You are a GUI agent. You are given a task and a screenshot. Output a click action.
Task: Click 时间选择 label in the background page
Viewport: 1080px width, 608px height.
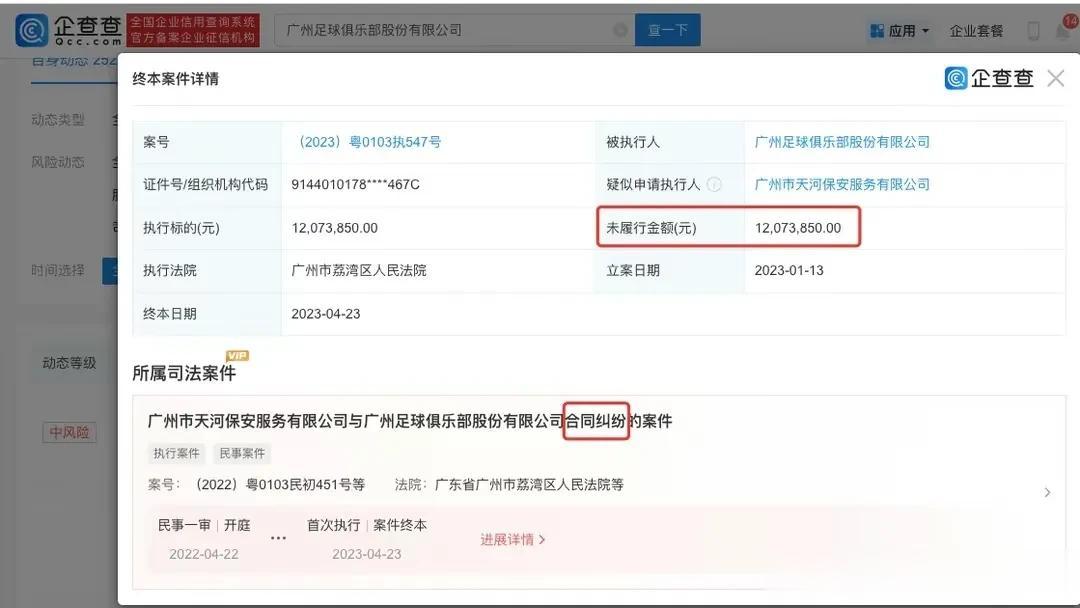(x=58, y=271)
